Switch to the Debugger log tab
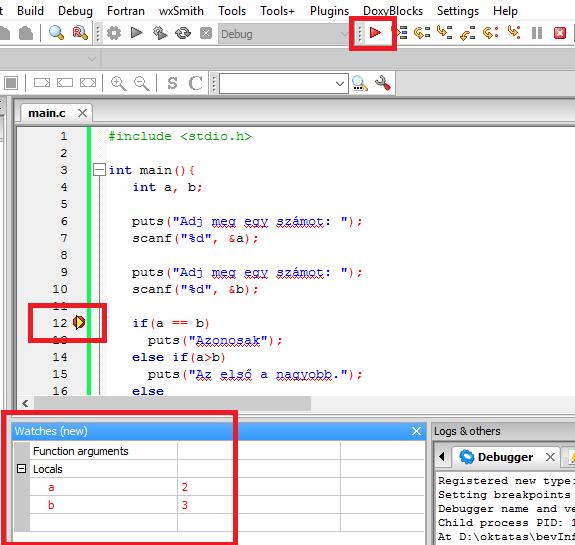Viewport: 575px width, 545px height. point(505,457)
